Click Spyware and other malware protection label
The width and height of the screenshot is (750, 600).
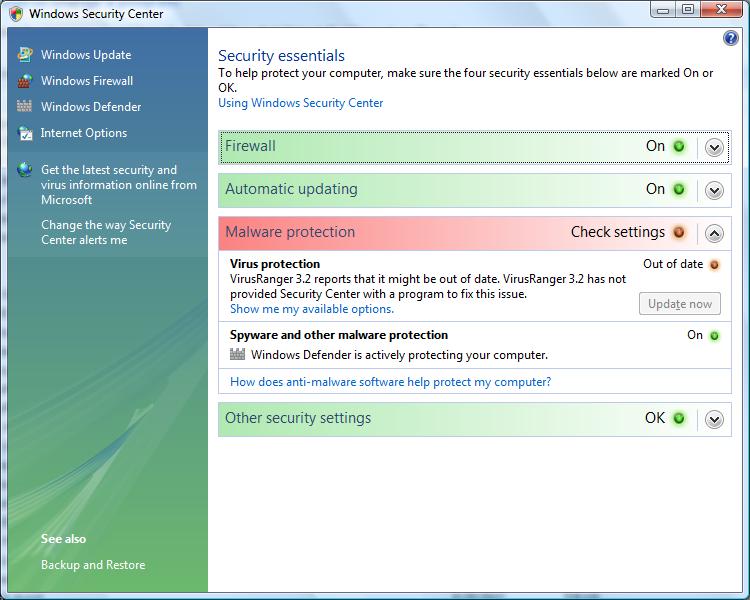(x=339, y=335)
